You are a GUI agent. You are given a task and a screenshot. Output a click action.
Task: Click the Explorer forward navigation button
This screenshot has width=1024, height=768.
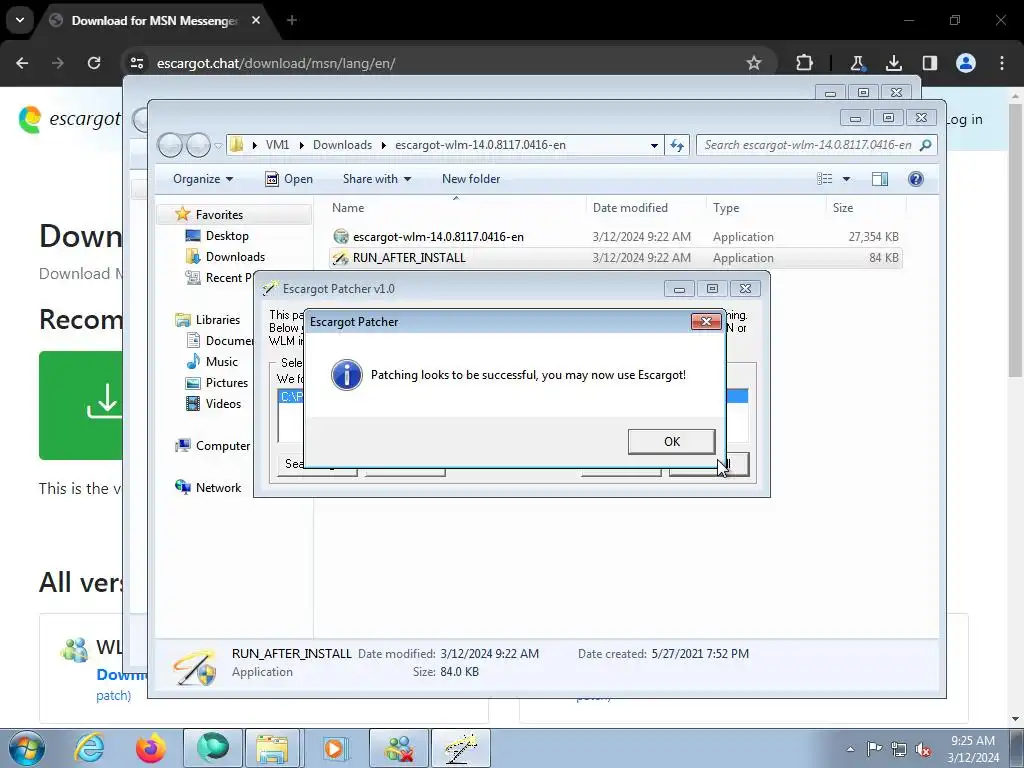tap(198, 145)
